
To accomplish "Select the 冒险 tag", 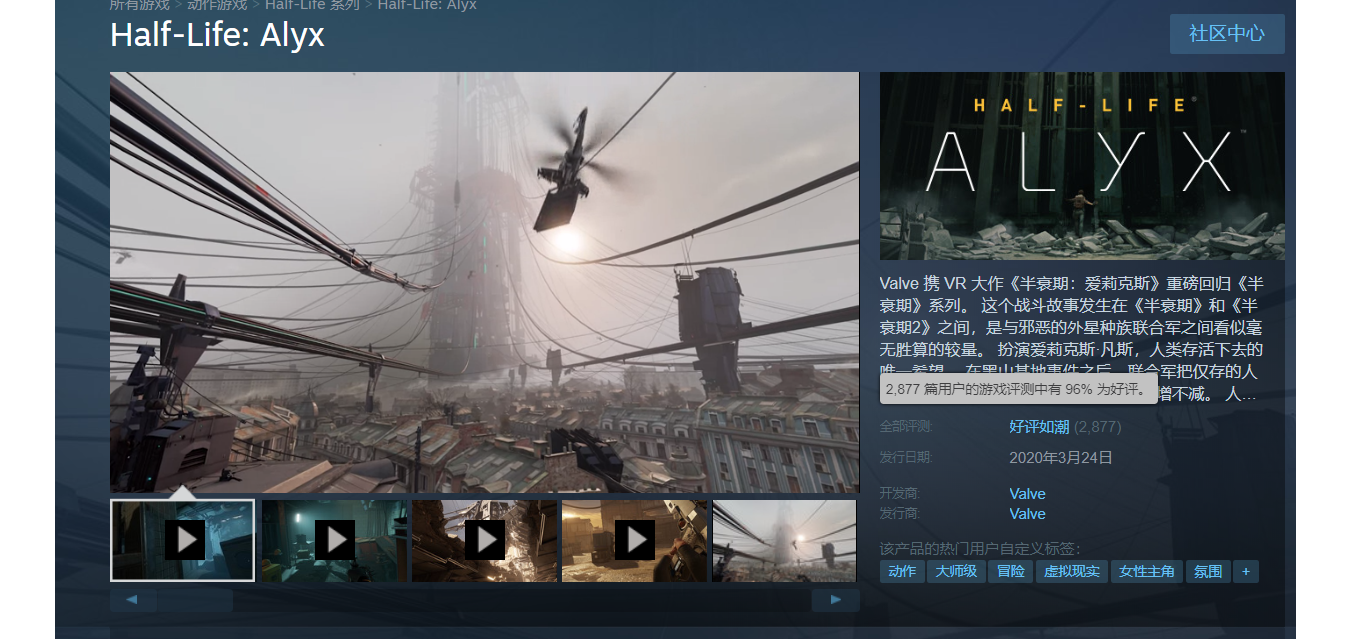I will (1011, 572).
